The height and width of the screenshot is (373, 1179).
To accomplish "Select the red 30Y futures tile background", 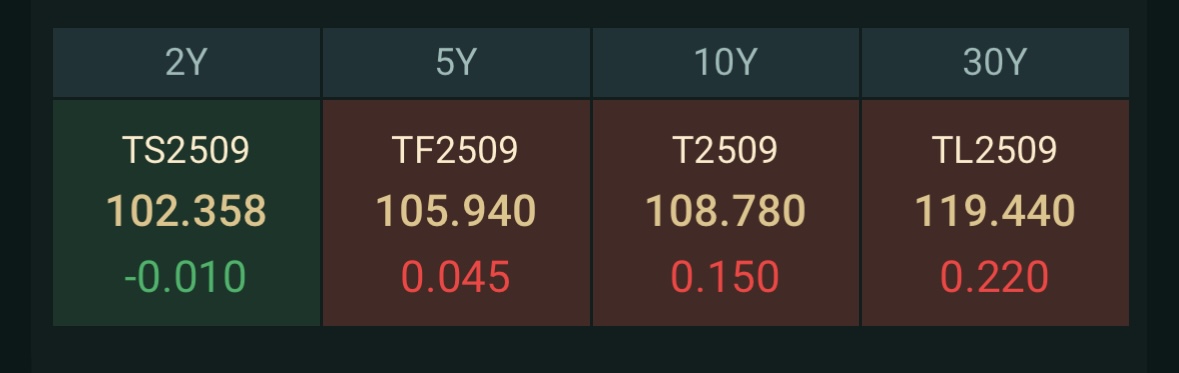I will [996, 213].
